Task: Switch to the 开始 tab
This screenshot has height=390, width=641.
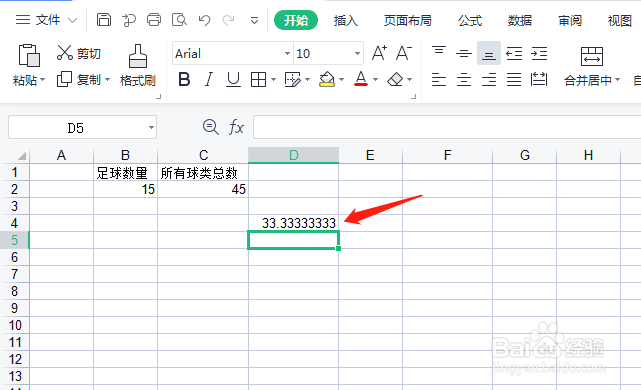Action: [x=296, y=20]
